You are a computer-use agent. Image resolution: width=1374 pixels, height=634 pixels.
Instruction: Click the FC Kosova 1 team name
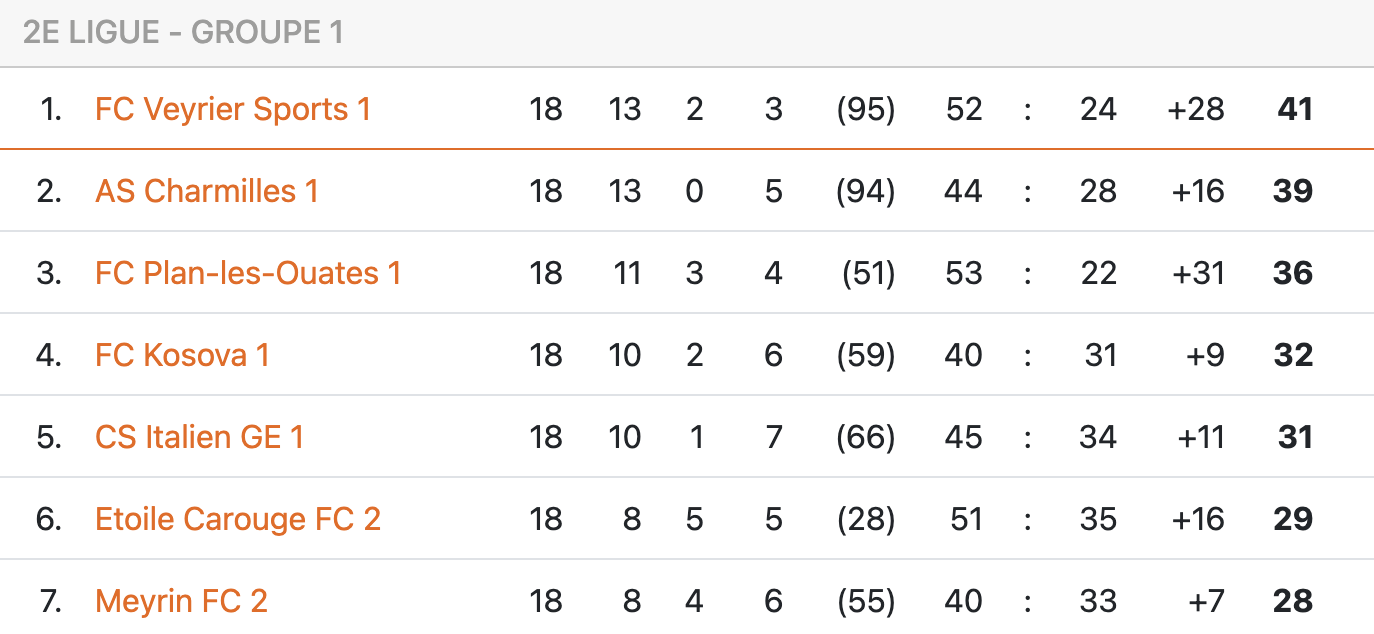(x=182, y=355)
